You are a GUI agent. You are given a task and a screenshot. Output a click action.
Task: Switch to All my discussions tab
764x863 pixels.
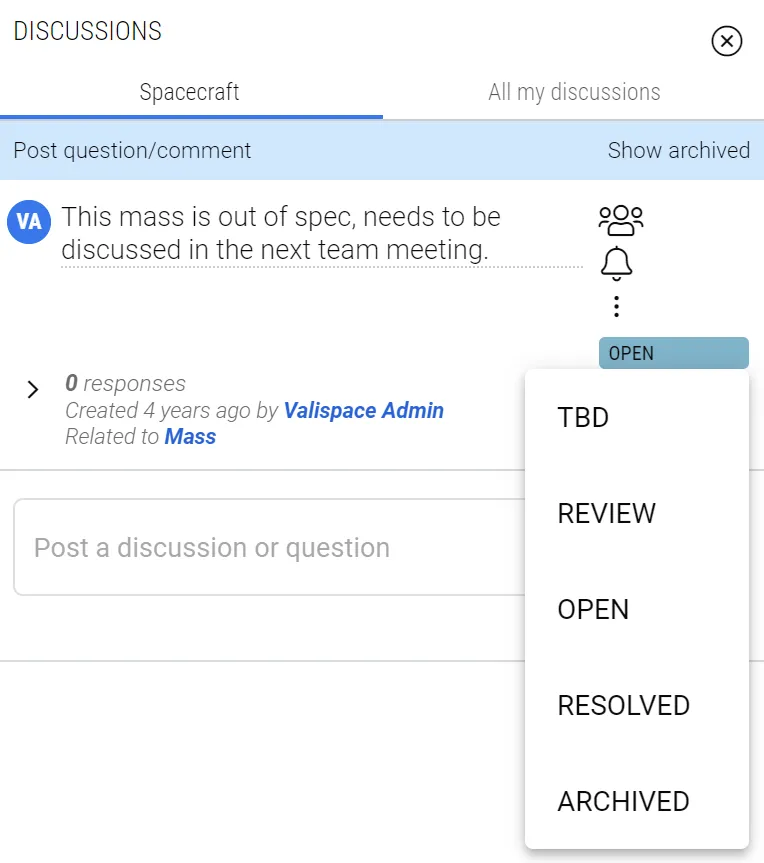click(574, 92)
